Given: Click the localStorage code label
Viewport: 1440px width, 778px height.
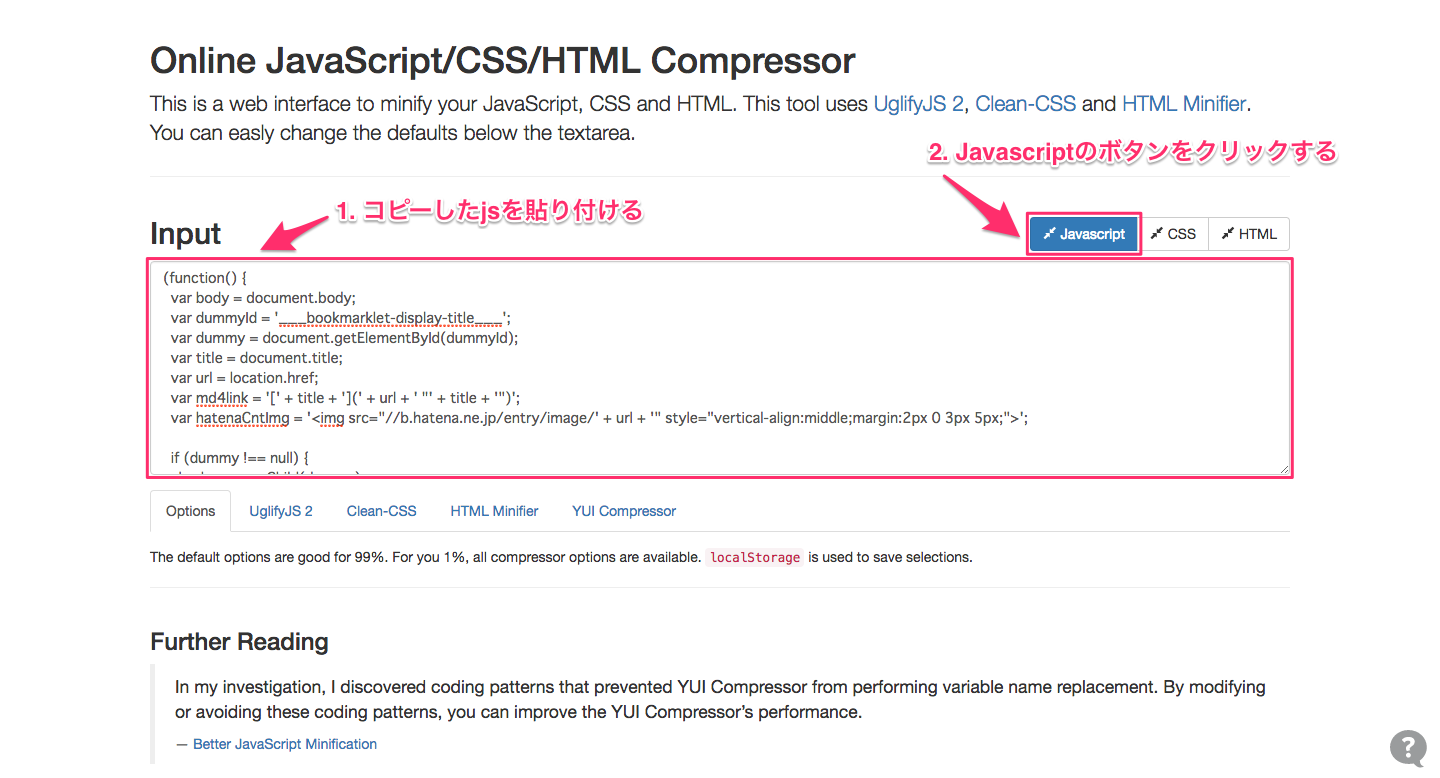Looking at the screenshot, I should tap(755, 558).
